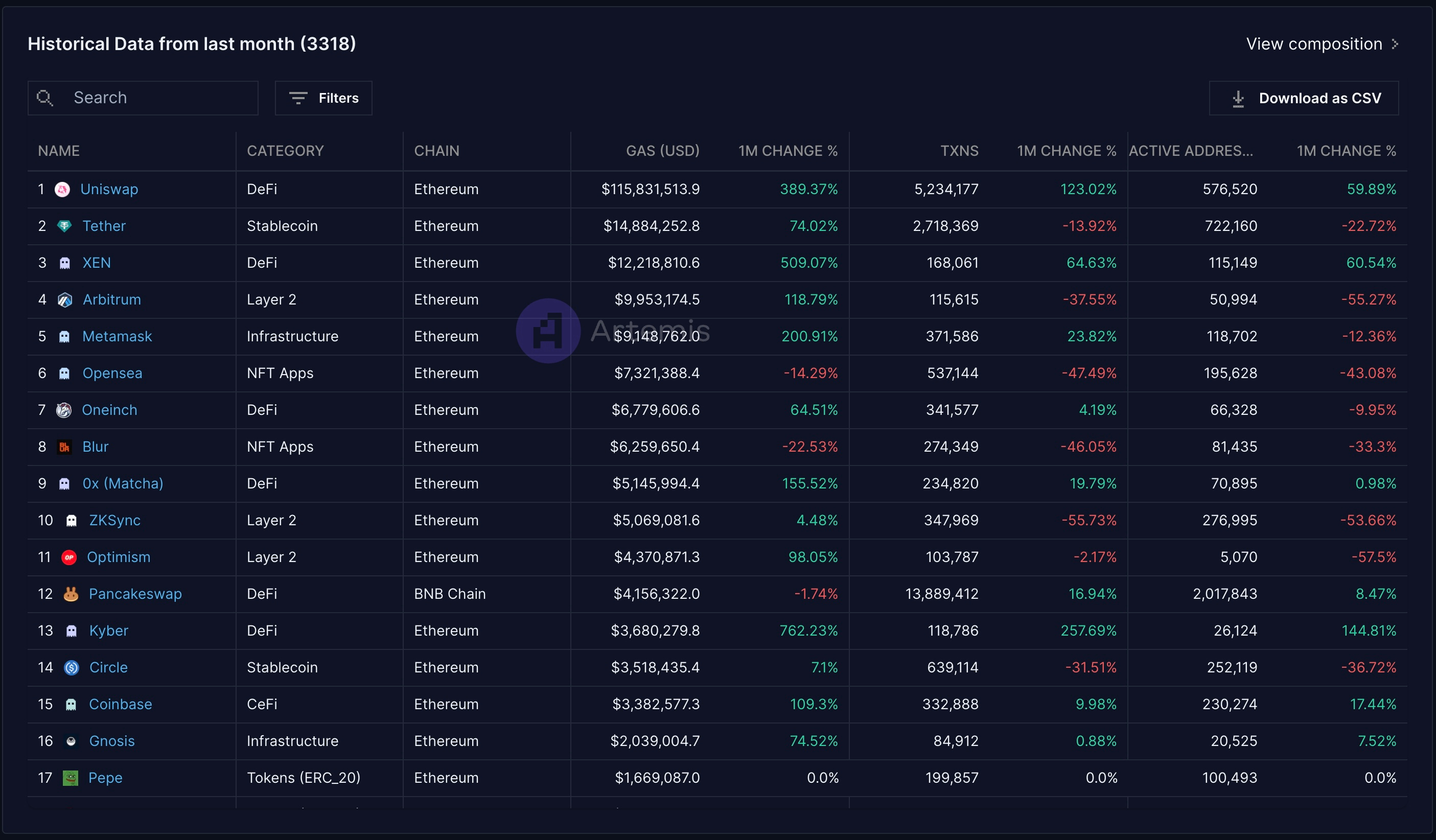Screen dimensions: 1436x840
Task: Sort by GAS (USD) column header
Action: click(x=663, y=151)
